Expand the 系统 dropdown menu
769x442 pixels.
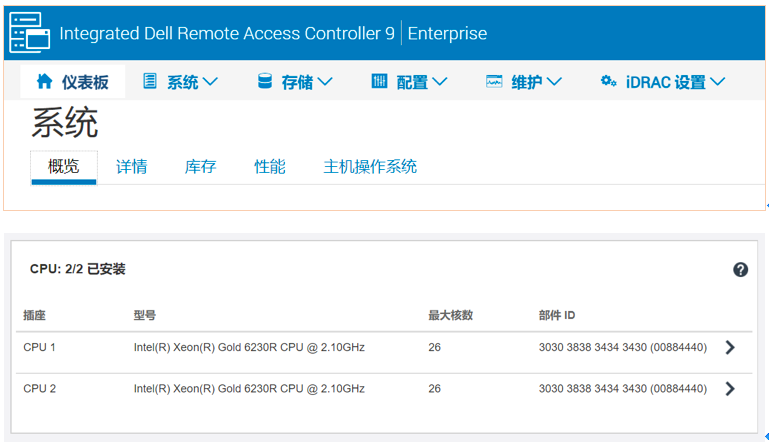192,82
